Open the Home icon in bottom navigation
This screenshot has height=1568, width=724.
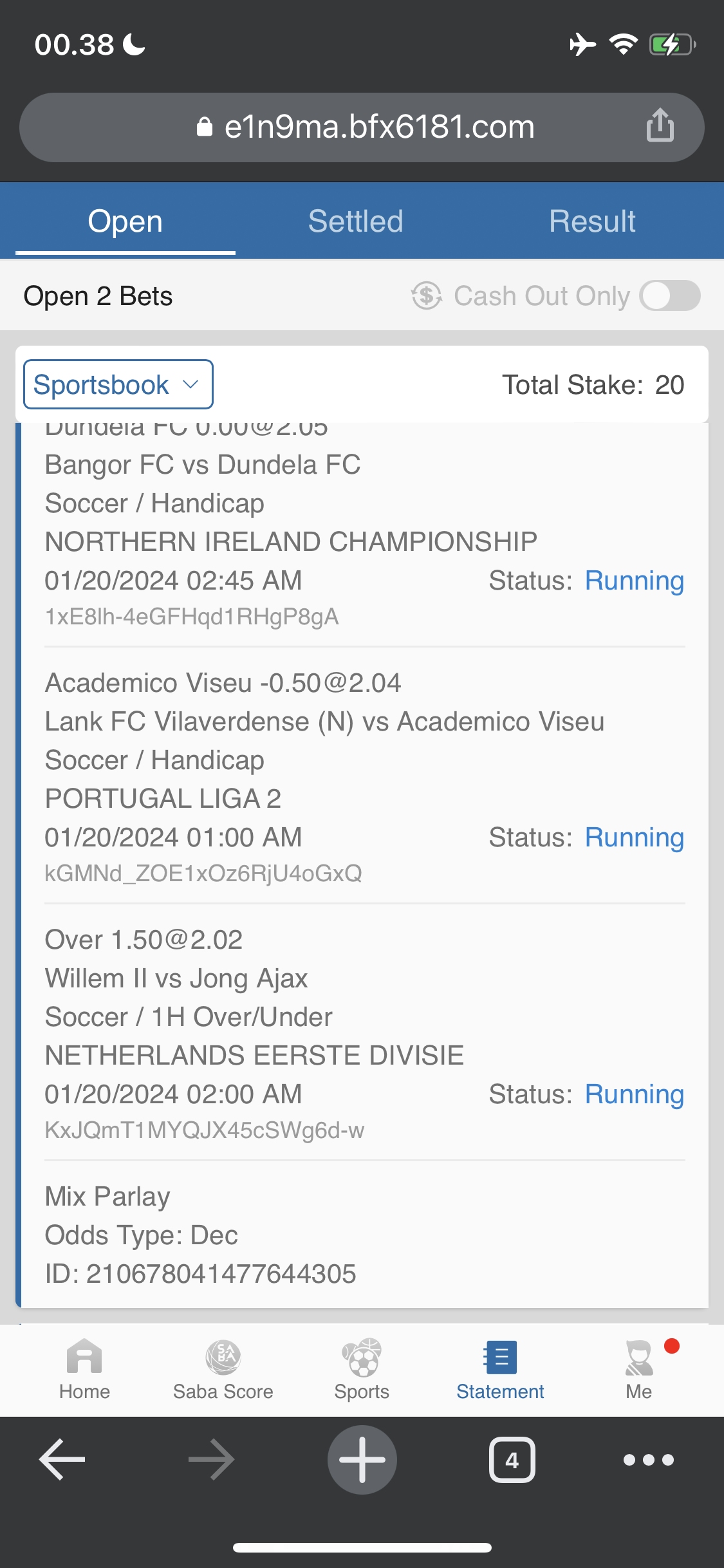tap(84, 1357)
